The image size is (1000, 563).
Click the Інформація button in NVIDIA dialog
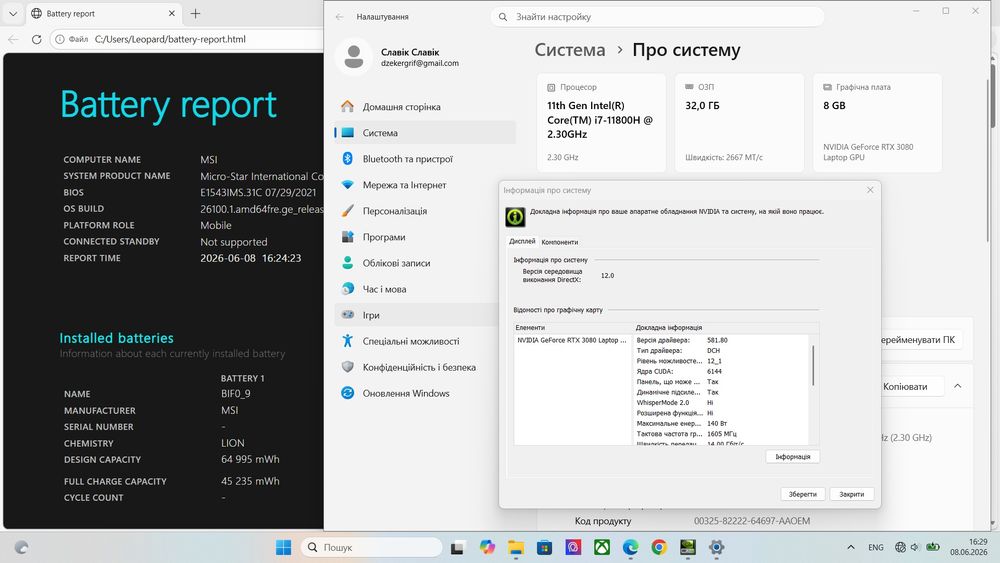coord(793,457)
